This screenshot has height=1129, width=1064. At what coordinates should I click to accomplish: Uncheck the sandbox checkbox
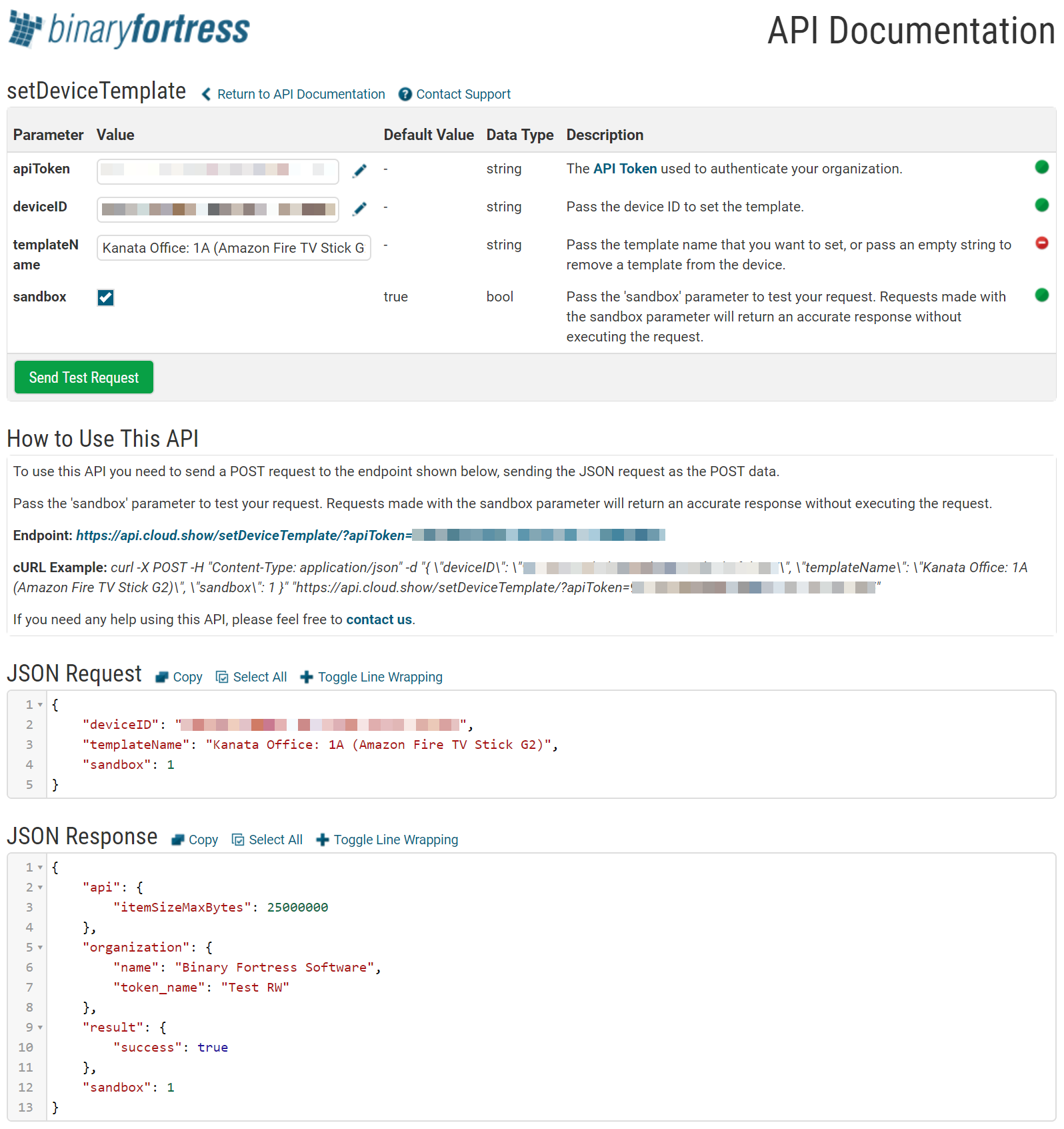[105, 297]
